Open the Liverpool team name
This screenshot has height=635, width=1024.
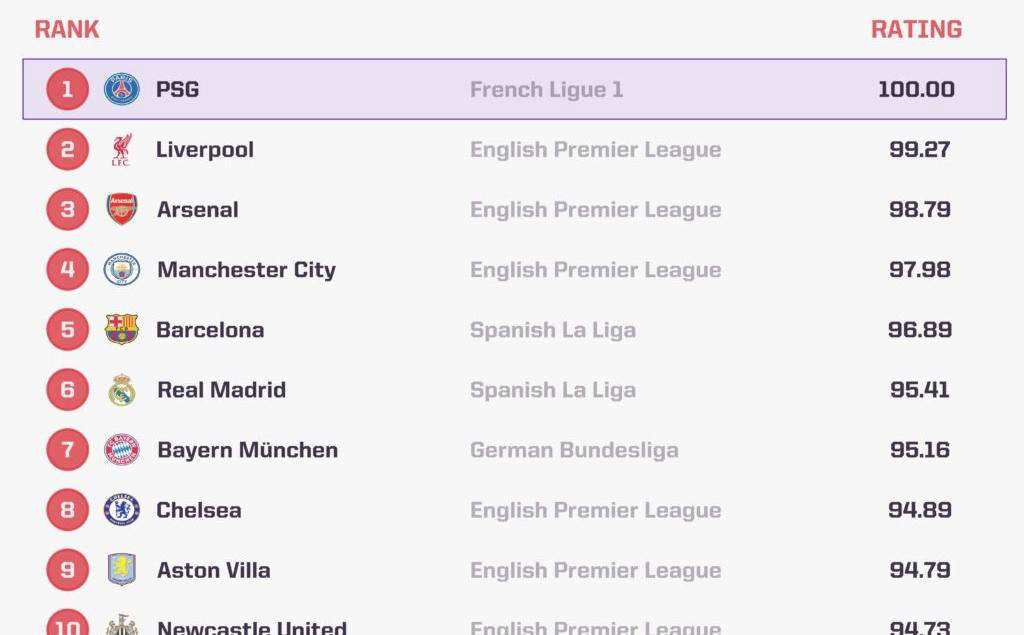(x=204, y=150)
